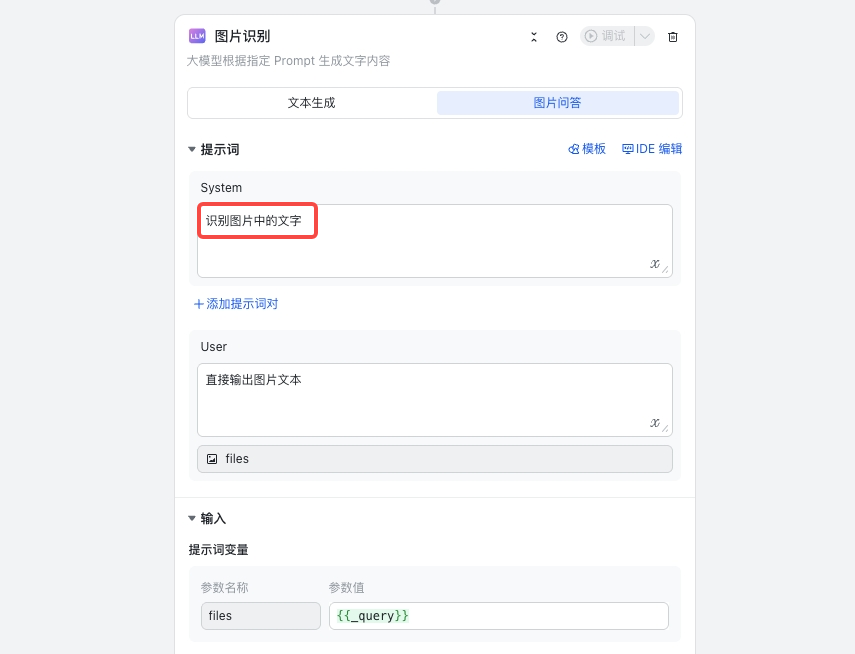855x654 pixels.
Task: Open the IDE 编辑 editor link
Action: point(652,149)
